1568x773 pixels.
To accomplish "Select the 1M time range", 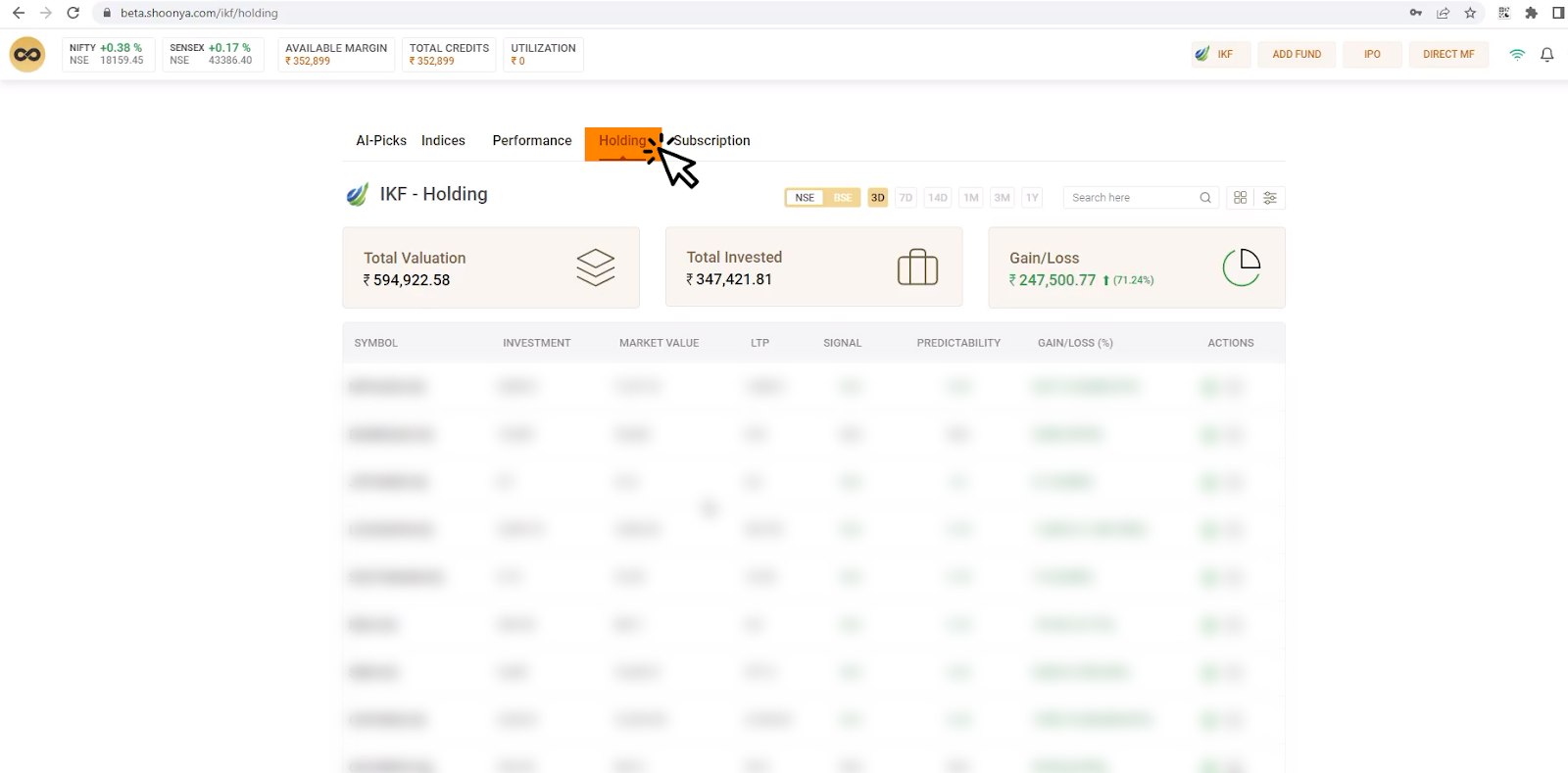I will point(971,198).
